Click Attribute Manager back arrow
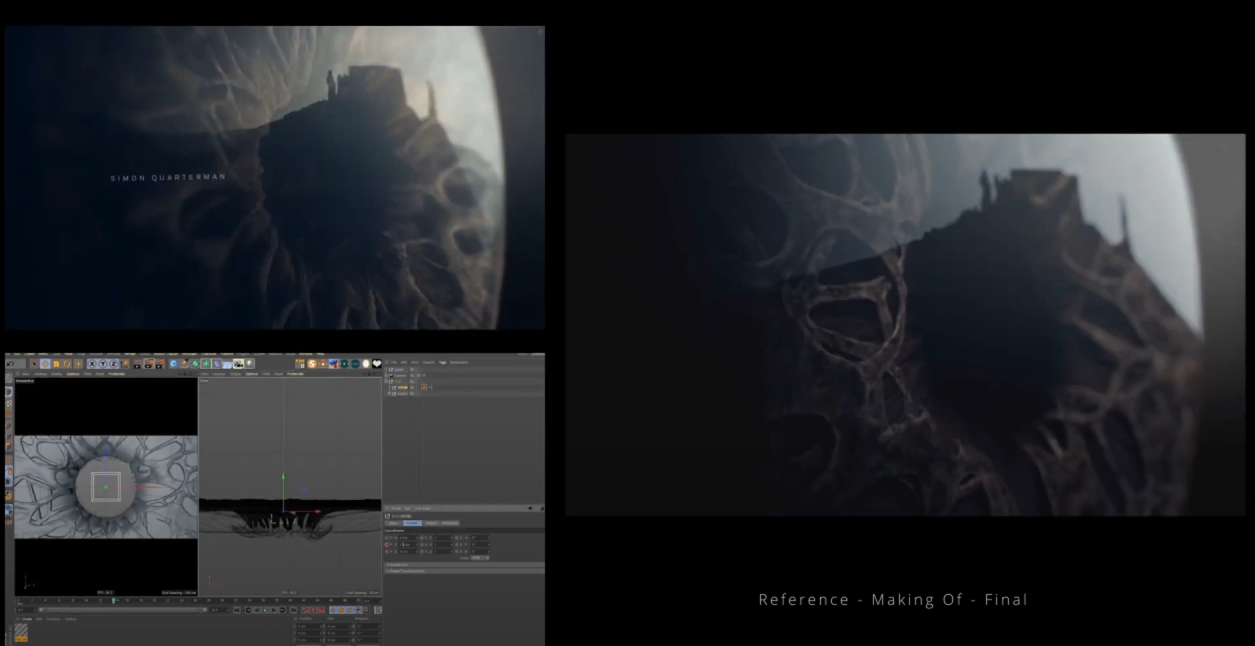This screenshot has width=1255, height=646. click(x=530, y=508)
